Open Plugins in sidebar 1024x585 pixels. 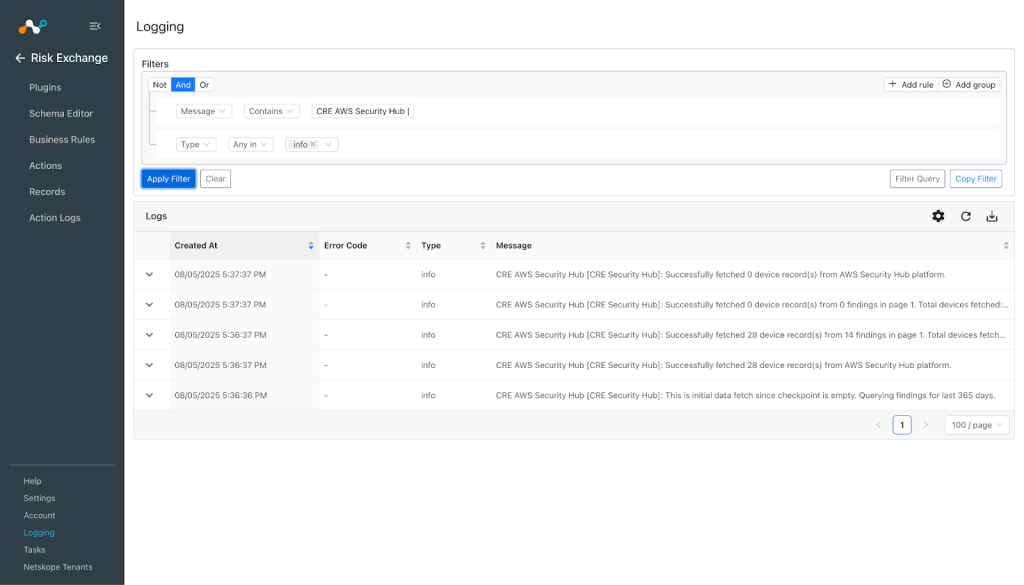[x=45, y=87]
